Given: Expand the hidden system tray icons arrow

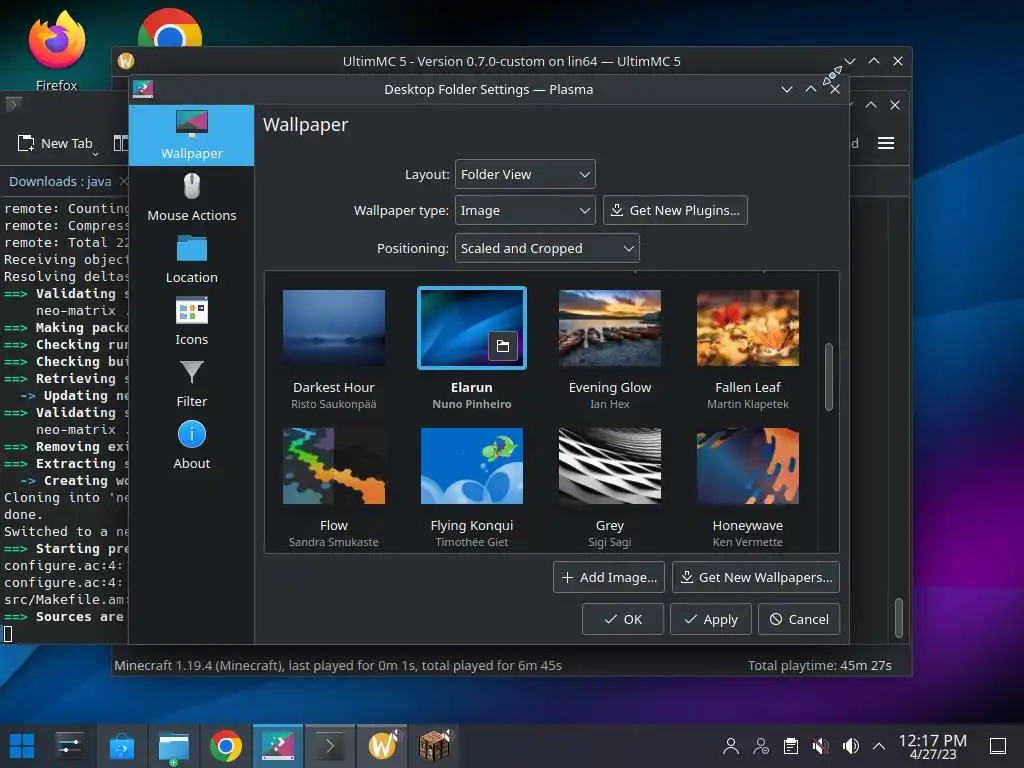Looking at the screenshot, I should click(879, 746).
